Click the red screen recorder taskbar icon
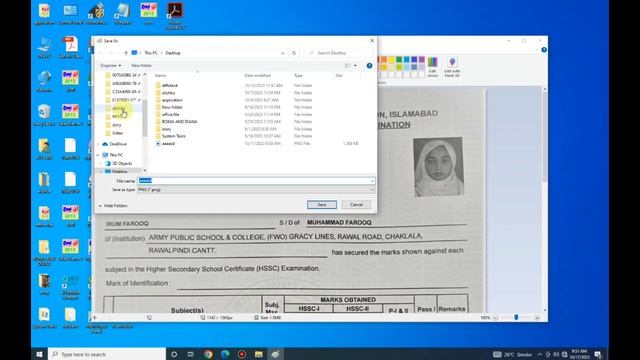The height and width of the screenshot is (360, 640). (242, 354)
